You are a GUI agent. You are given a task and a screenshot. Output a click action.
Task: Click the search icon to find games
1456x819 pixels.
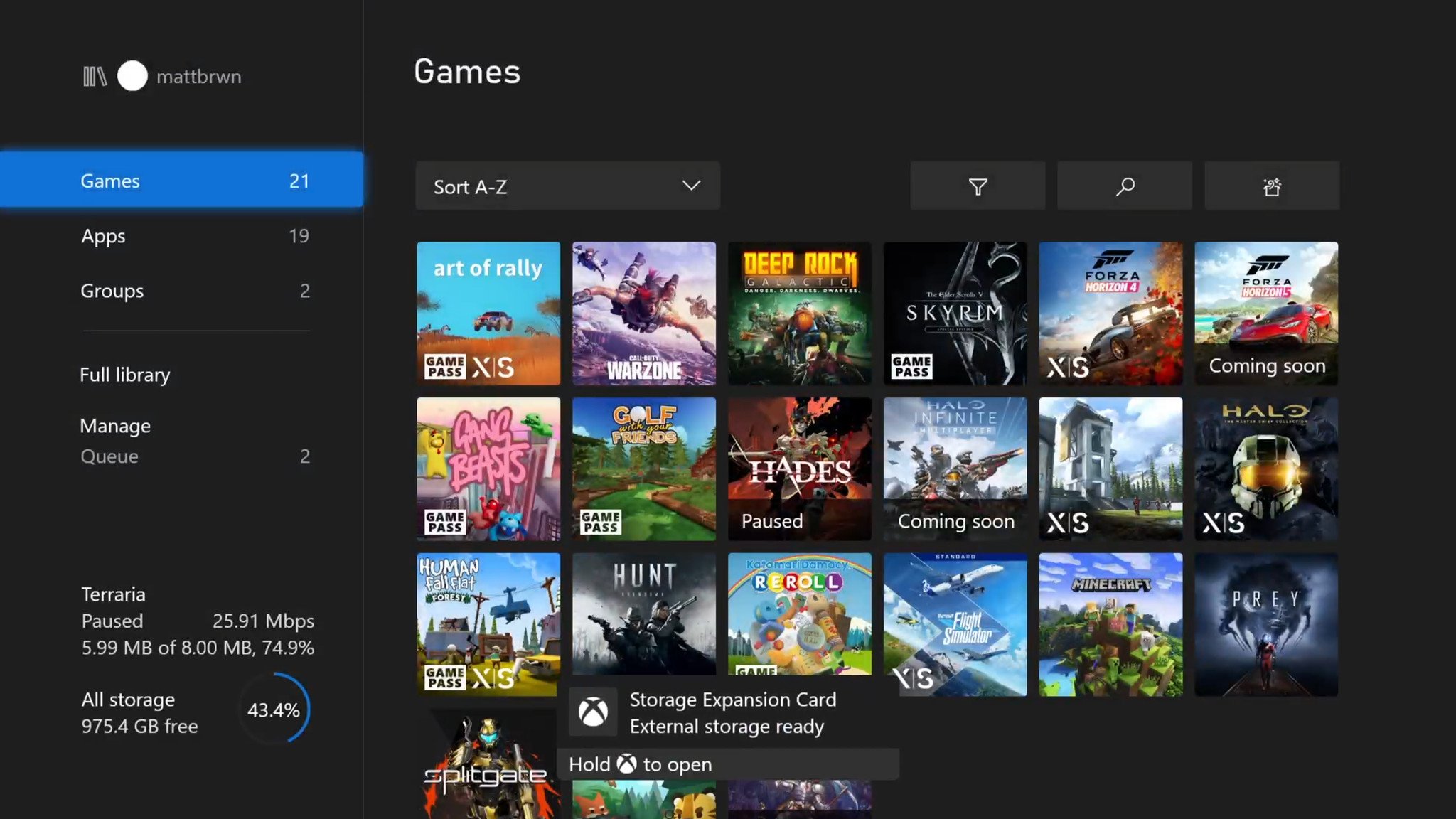1123,186
